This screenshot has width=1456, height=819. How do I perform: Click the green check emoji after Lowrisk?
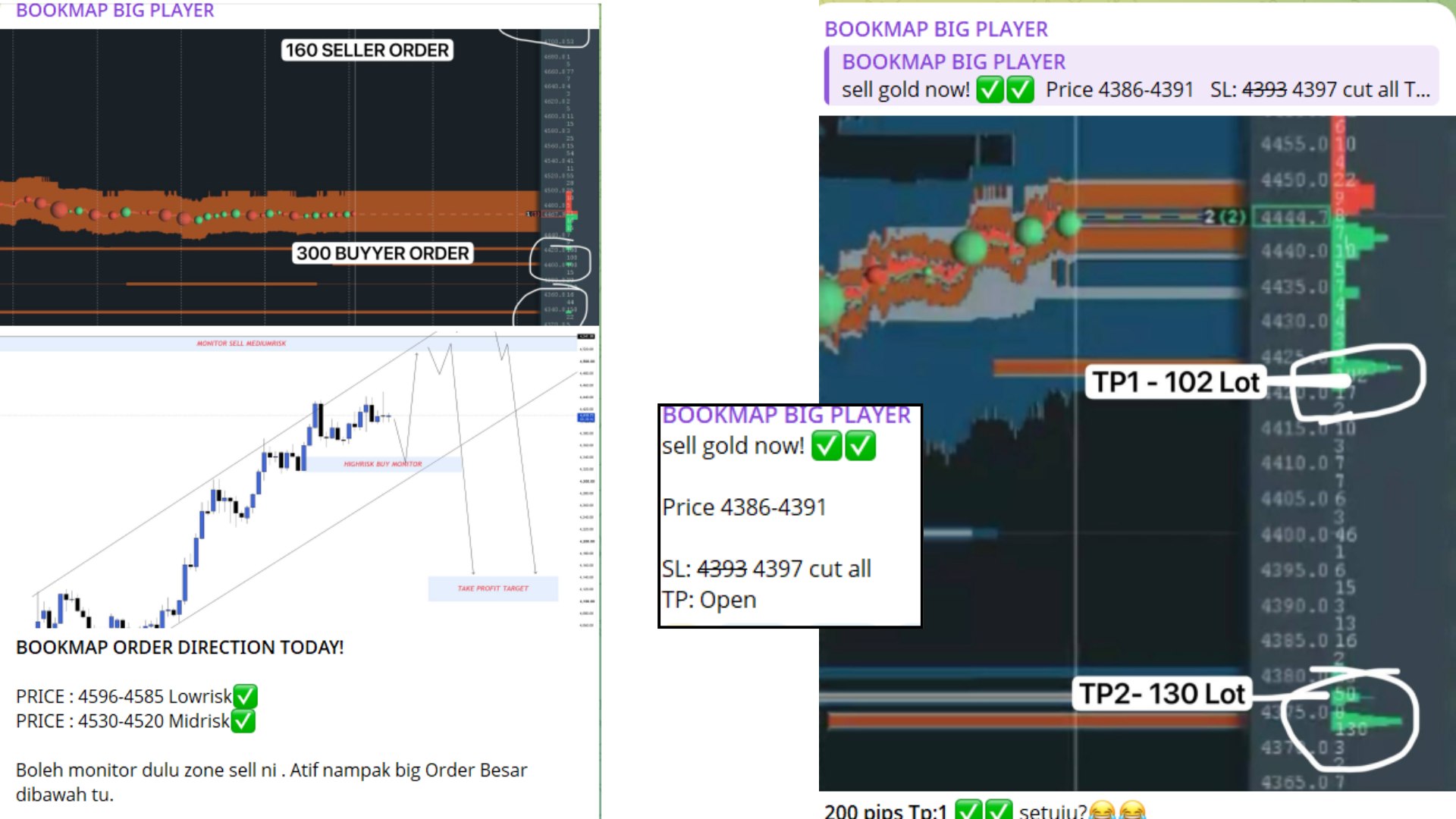245,696
